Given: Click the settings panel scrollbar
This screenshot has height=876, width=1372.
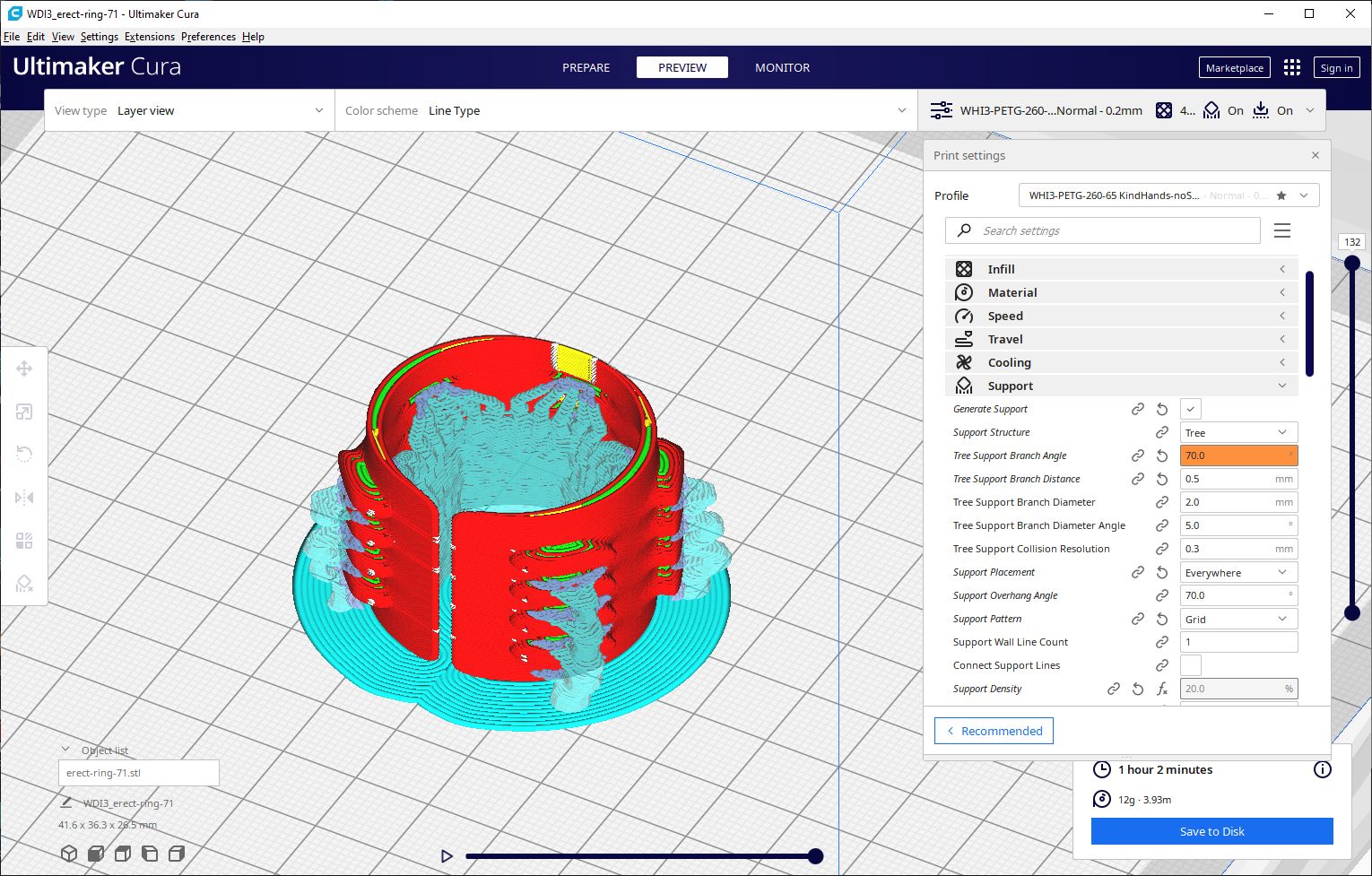Looking at the screenshot, I should point(1309,323).
